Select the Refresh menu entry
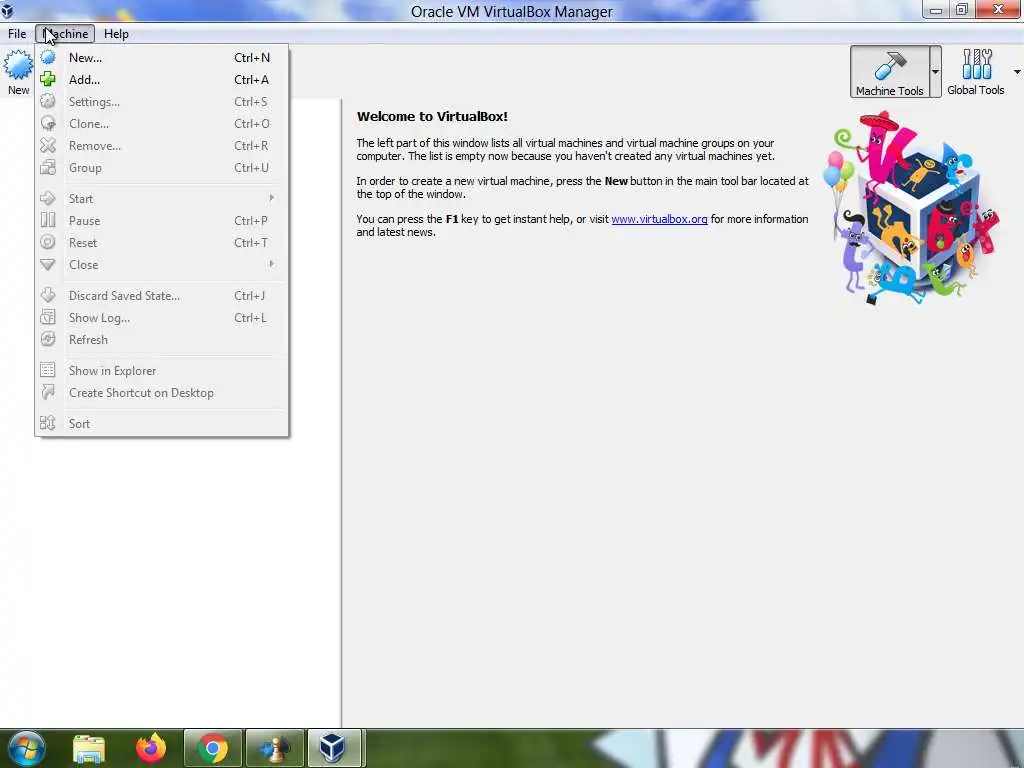Image resolution: width=1024 pixels, height=768 pixels. (161, 340)
